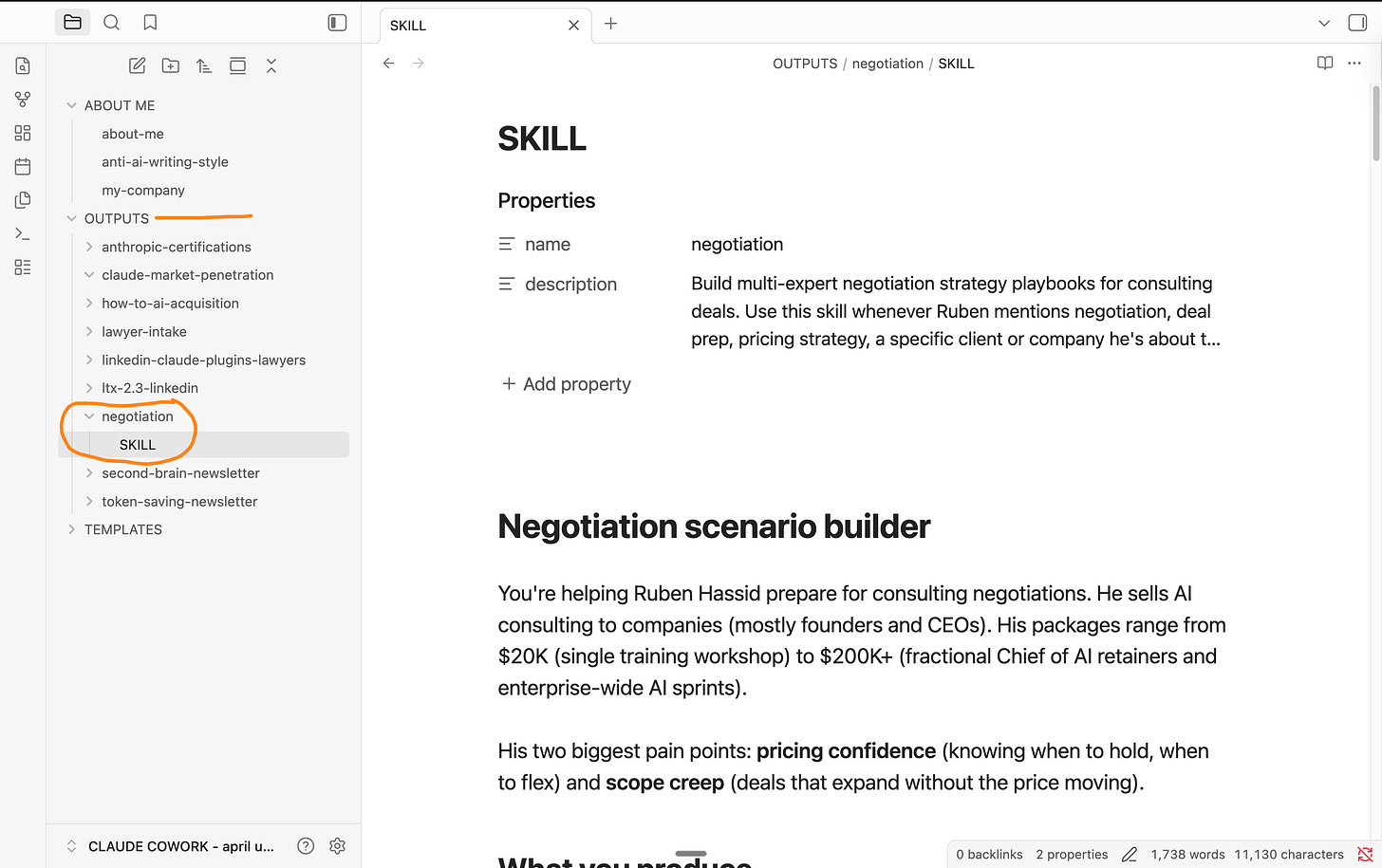Navigate forward with right arrow

tap(419, 64)
